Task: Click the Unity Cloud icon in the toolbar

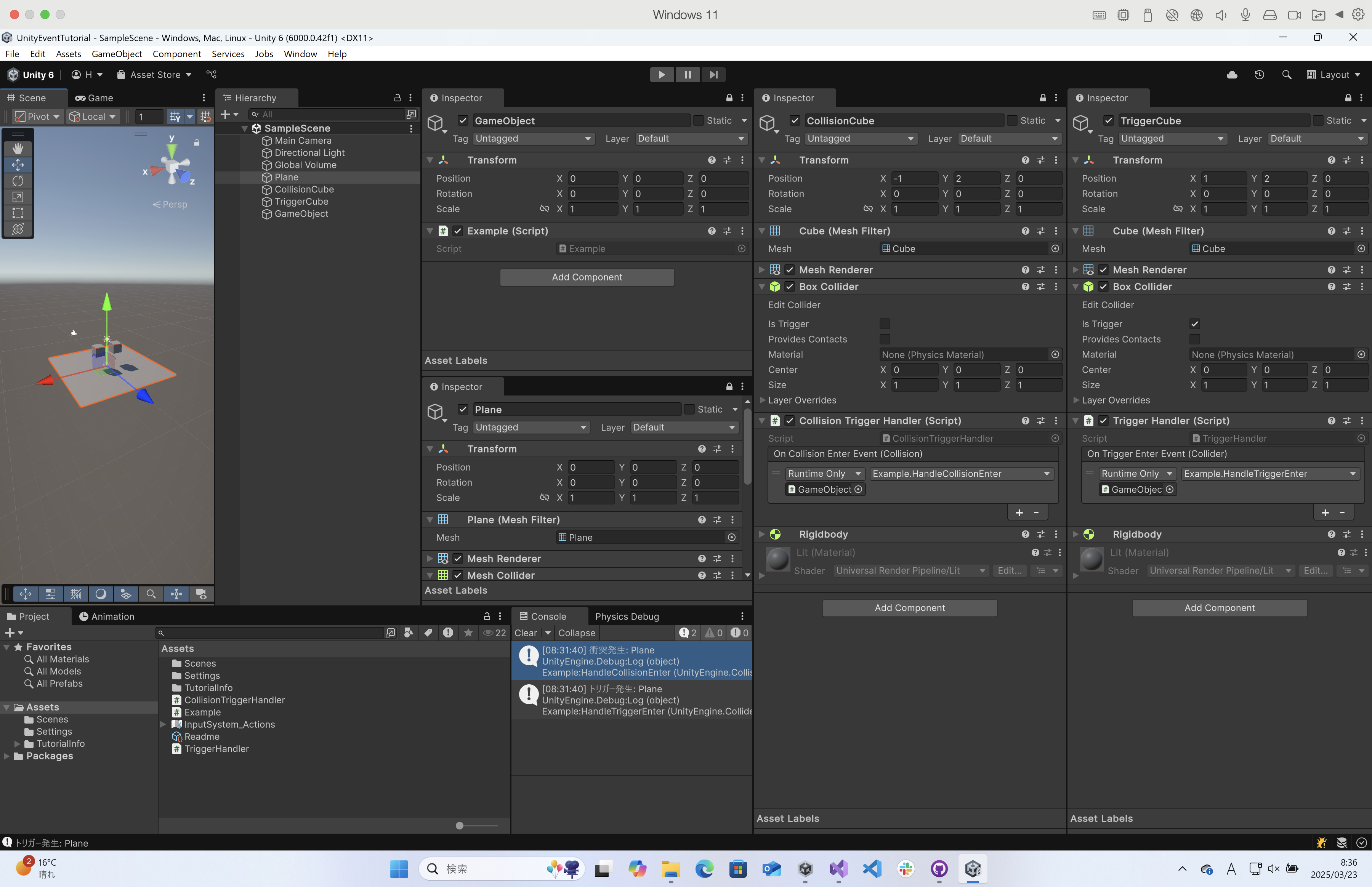Action: [1232, 74]
